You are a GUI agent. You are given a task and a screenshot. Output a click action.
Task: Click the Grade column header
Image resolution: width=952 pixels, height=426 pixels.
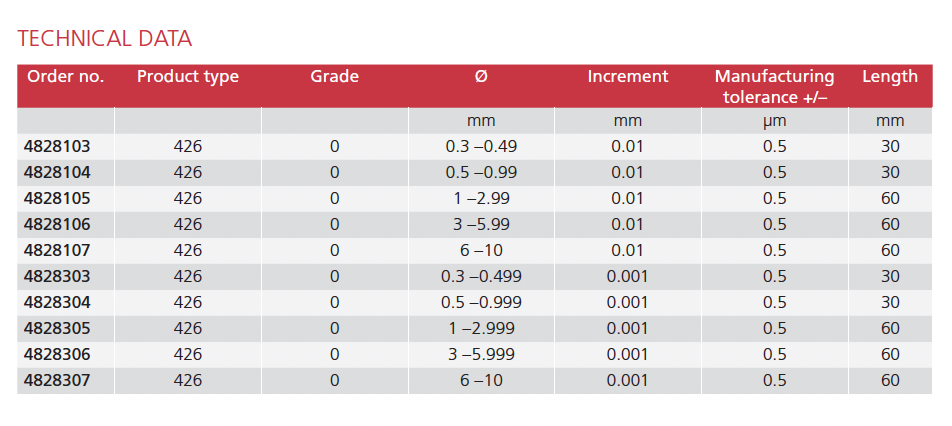tap(334, 77)
